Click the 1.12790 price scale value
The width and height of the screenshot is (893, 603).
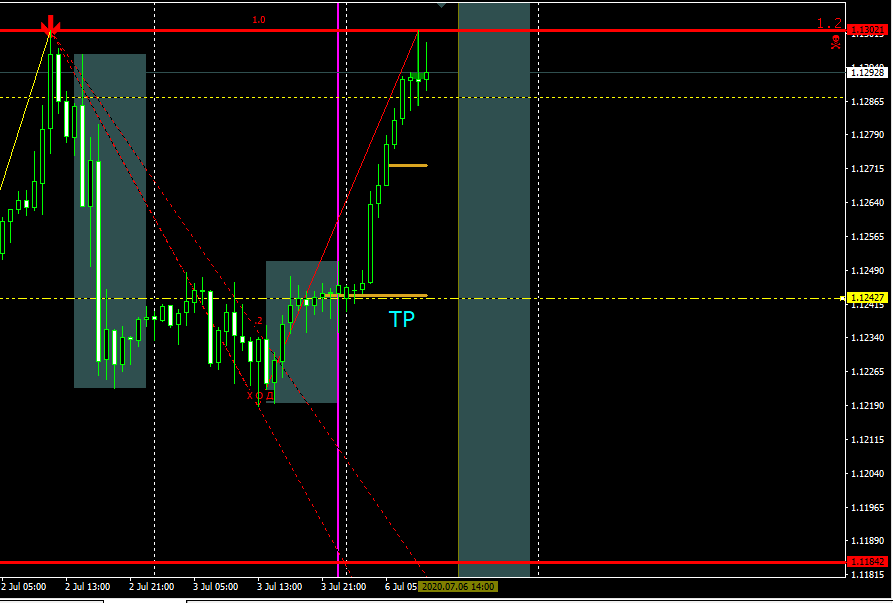tap(867, 136)
